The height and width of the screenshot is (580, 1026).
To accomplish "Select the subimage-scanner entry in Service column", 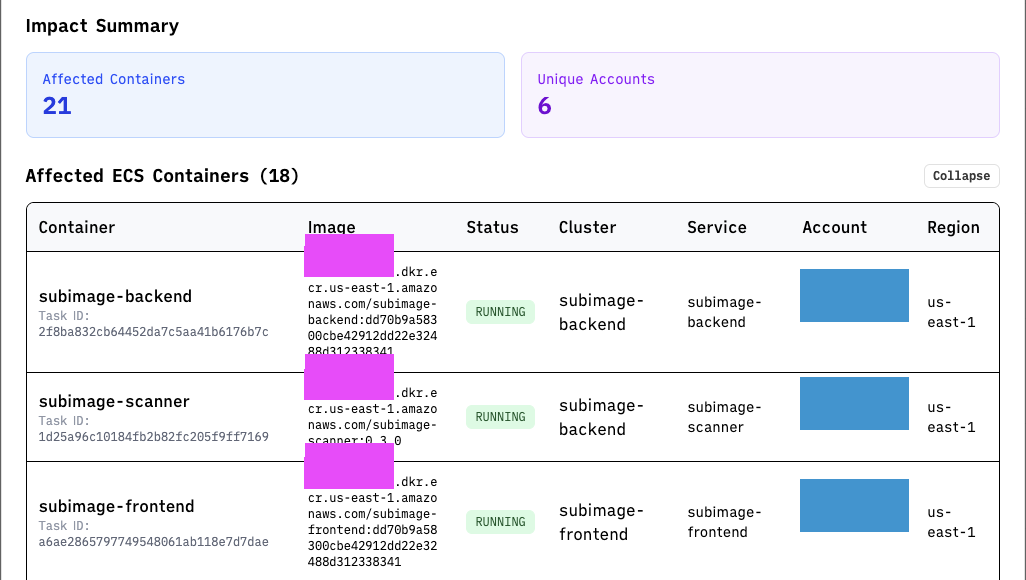I will tap(724, 417).
